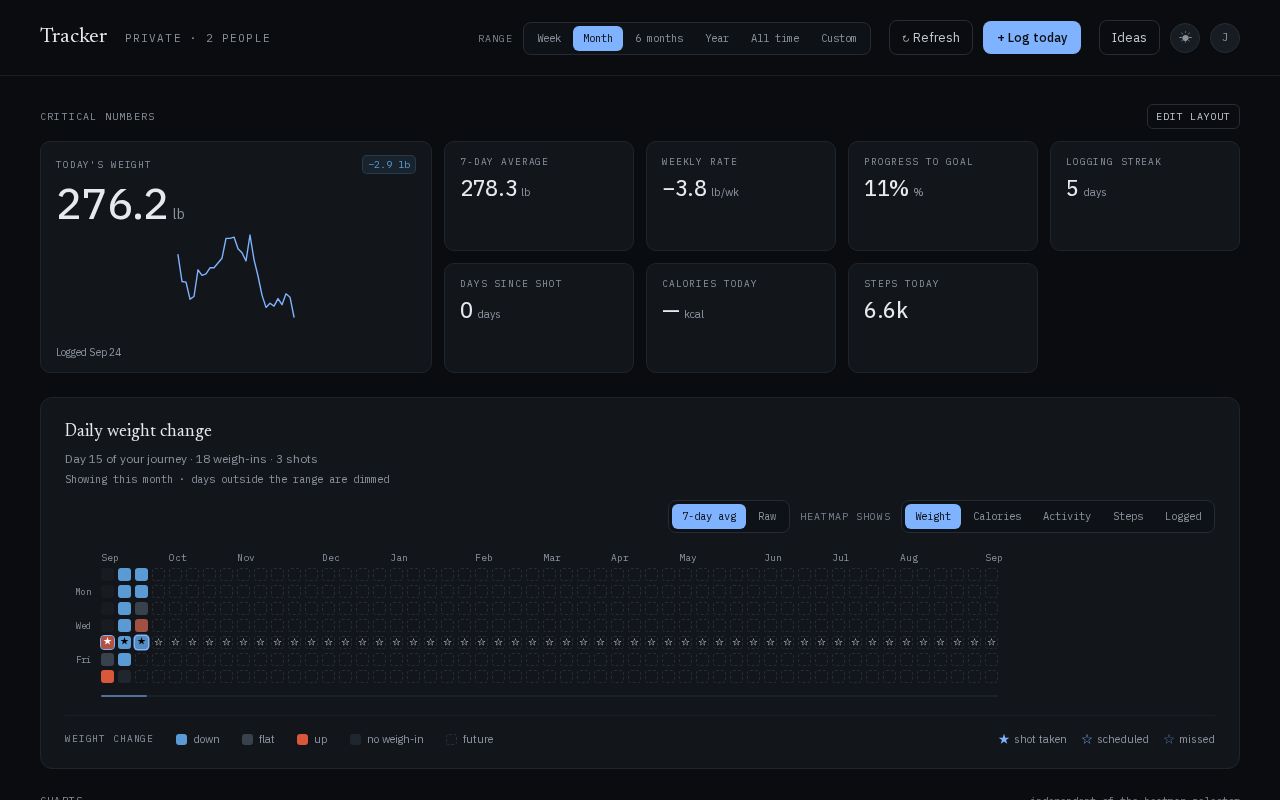The width and height of the screenshot is (1280, 800).
Task: Click the weight sparkline chart in Today's Weight card
Action: 236,276
